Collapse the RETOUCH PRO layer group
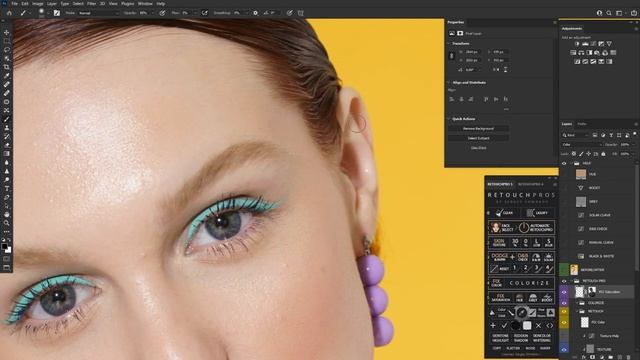This screenshot has height=360, width=640. [x=571, y=281]
